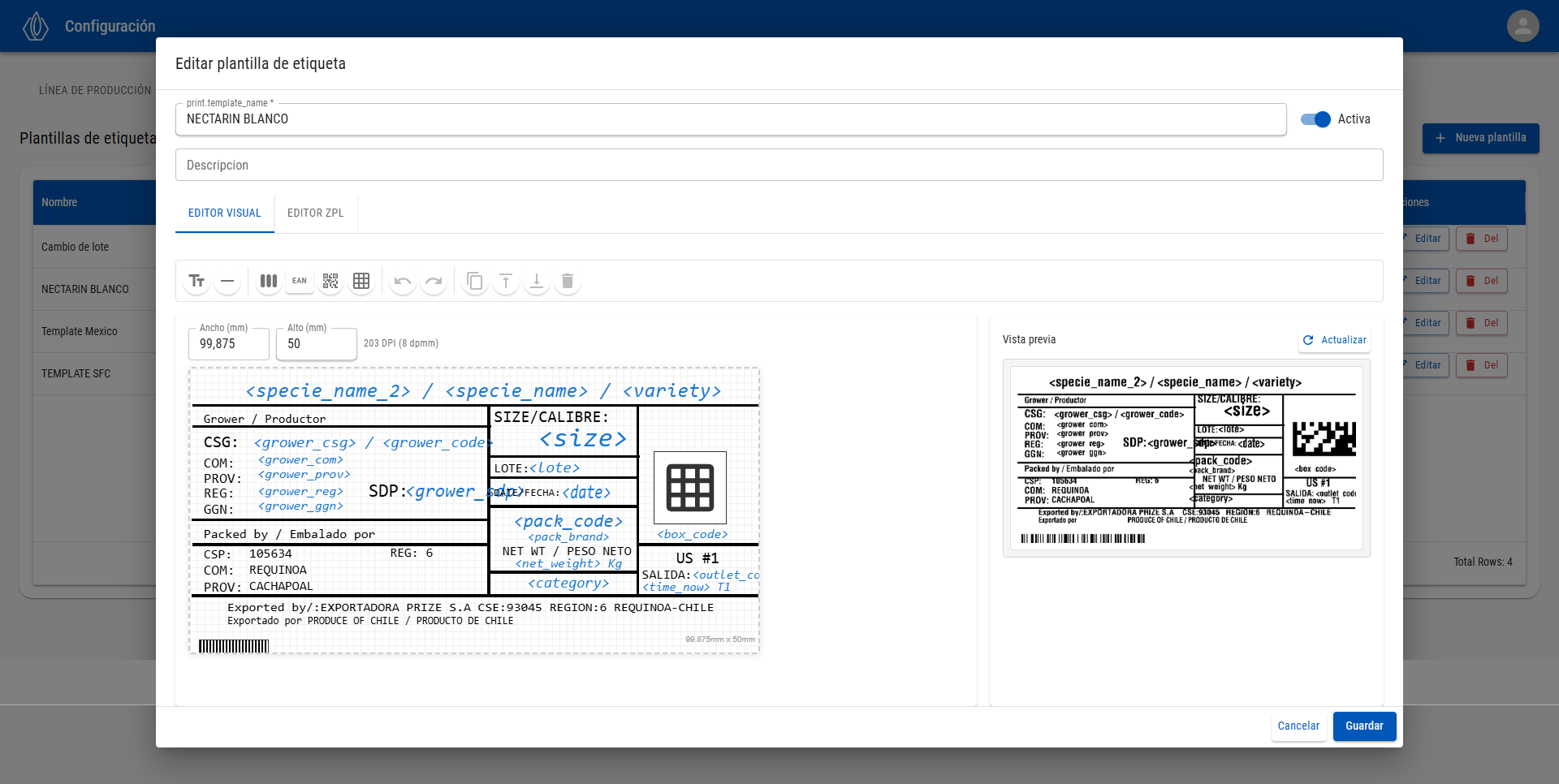The image size is (1559, 784).
Task: Delete the Template Mexico row
Action: (x=1482, y=323)
